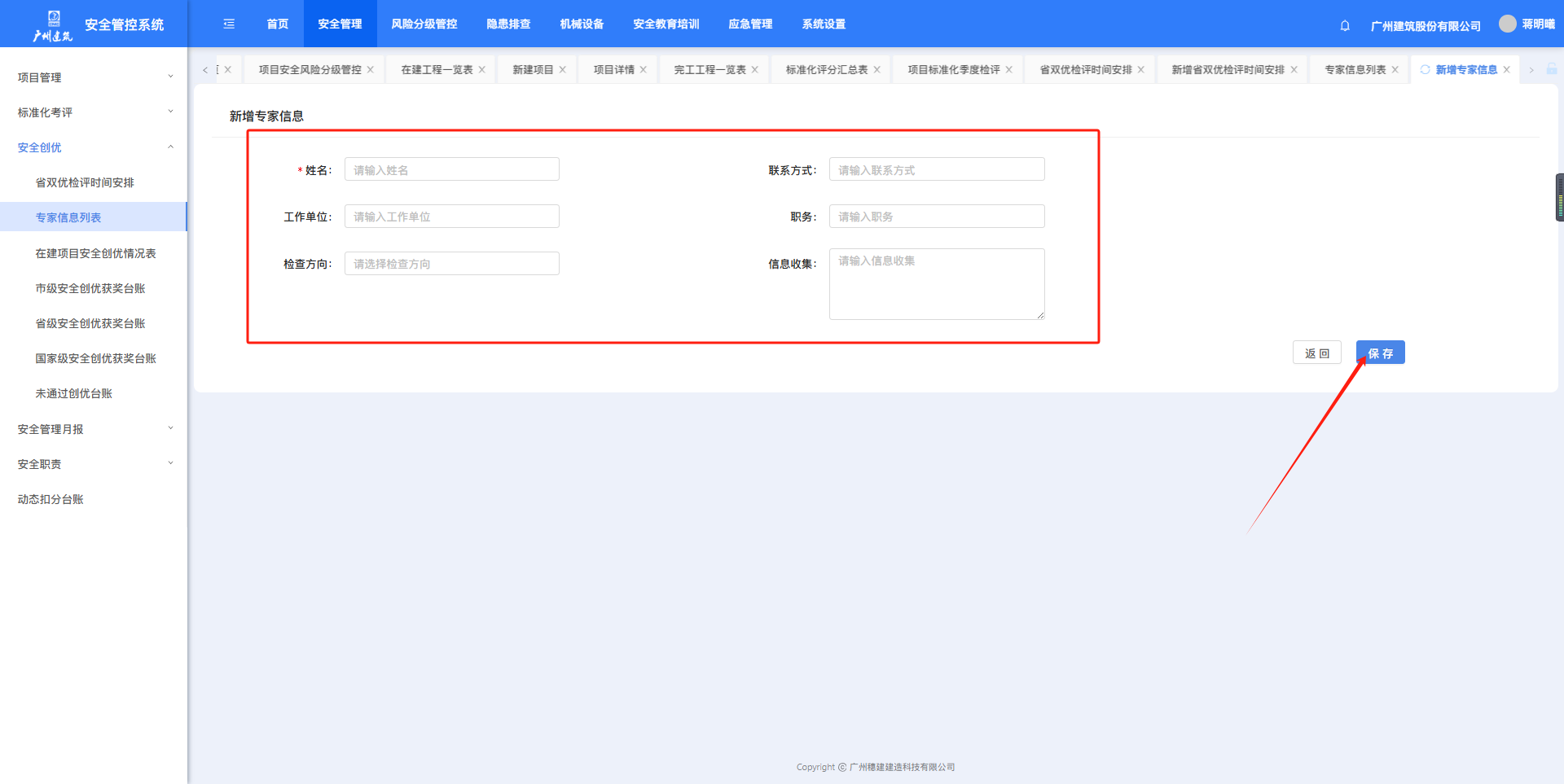Focus the 姓名 input field
The width and height of the screenshot is (1564, 784).
451,170
